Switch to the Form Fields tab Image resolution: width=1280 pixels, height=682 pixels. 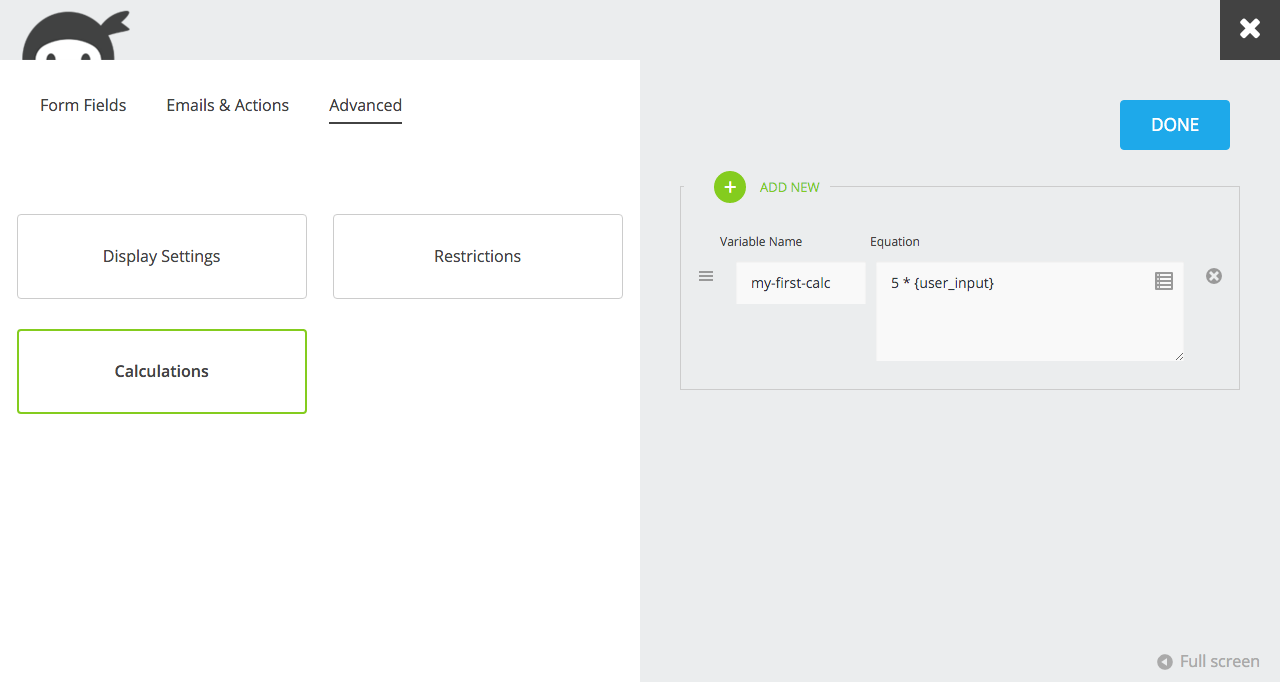click(83, 105)
